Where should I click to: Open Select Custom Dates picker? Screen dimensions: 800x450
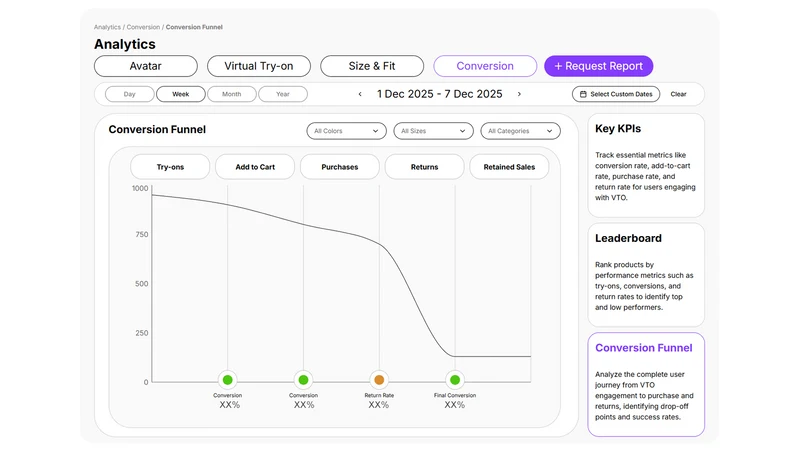[x=616, y=94]
